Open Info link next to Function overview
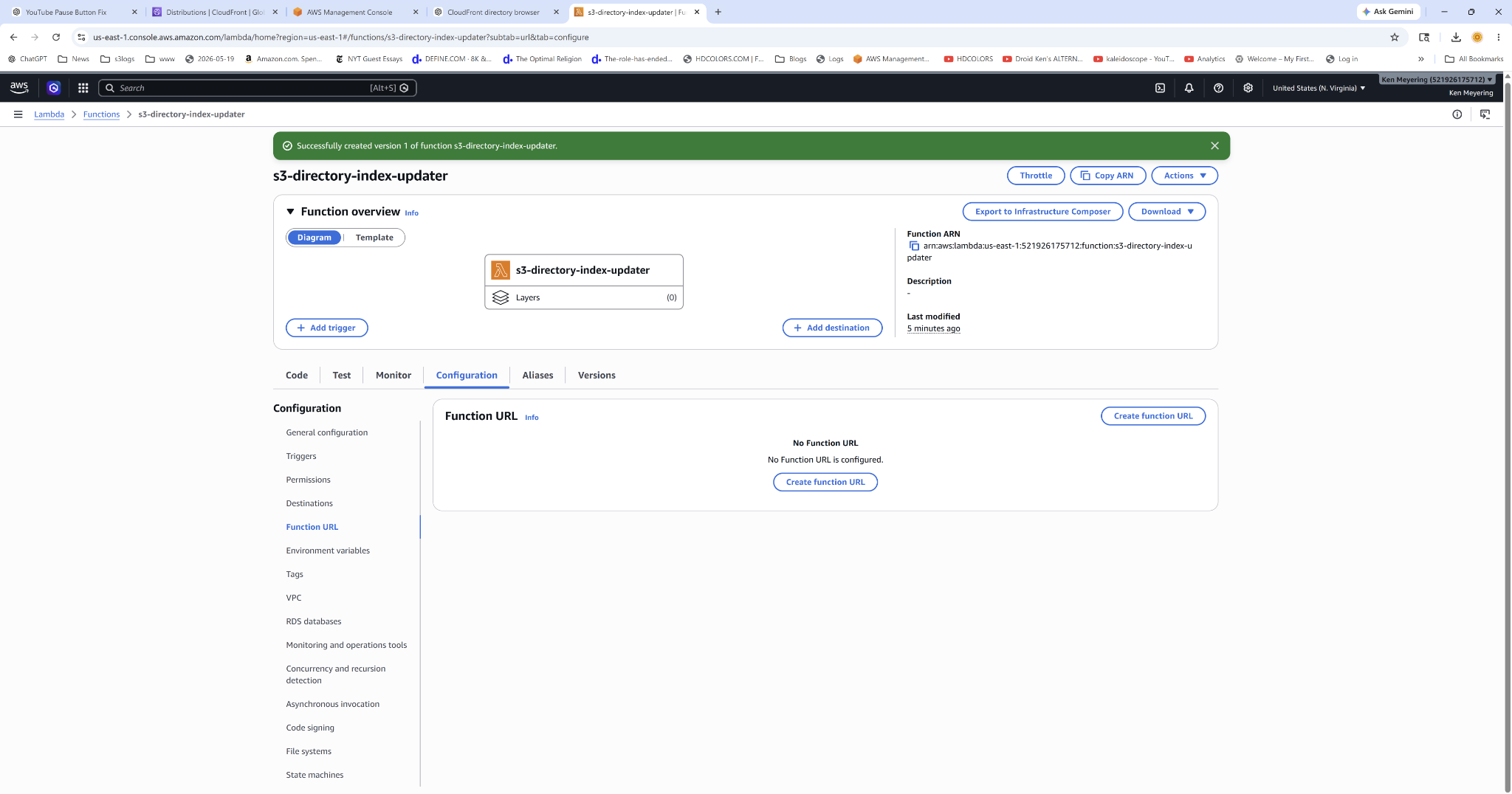1512x794 pixels. pyautogui.click(x=411, y=213)
